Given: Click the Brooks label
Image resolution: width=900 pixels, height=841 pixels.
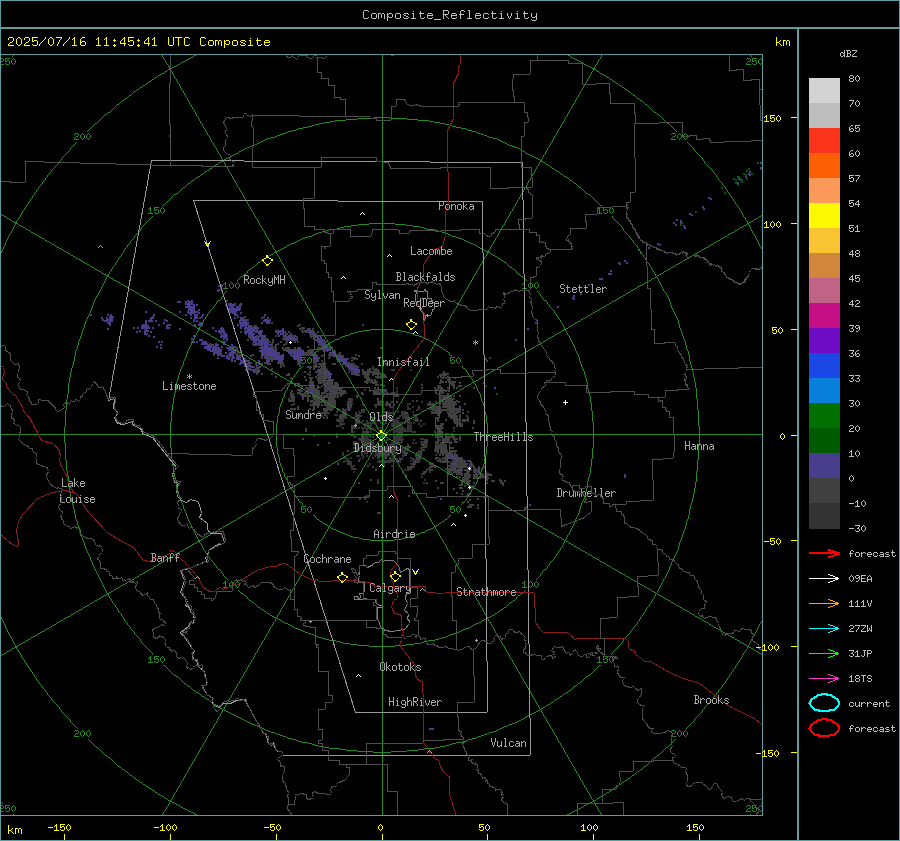Looking at the screenshot, I should tap(711, 700).
